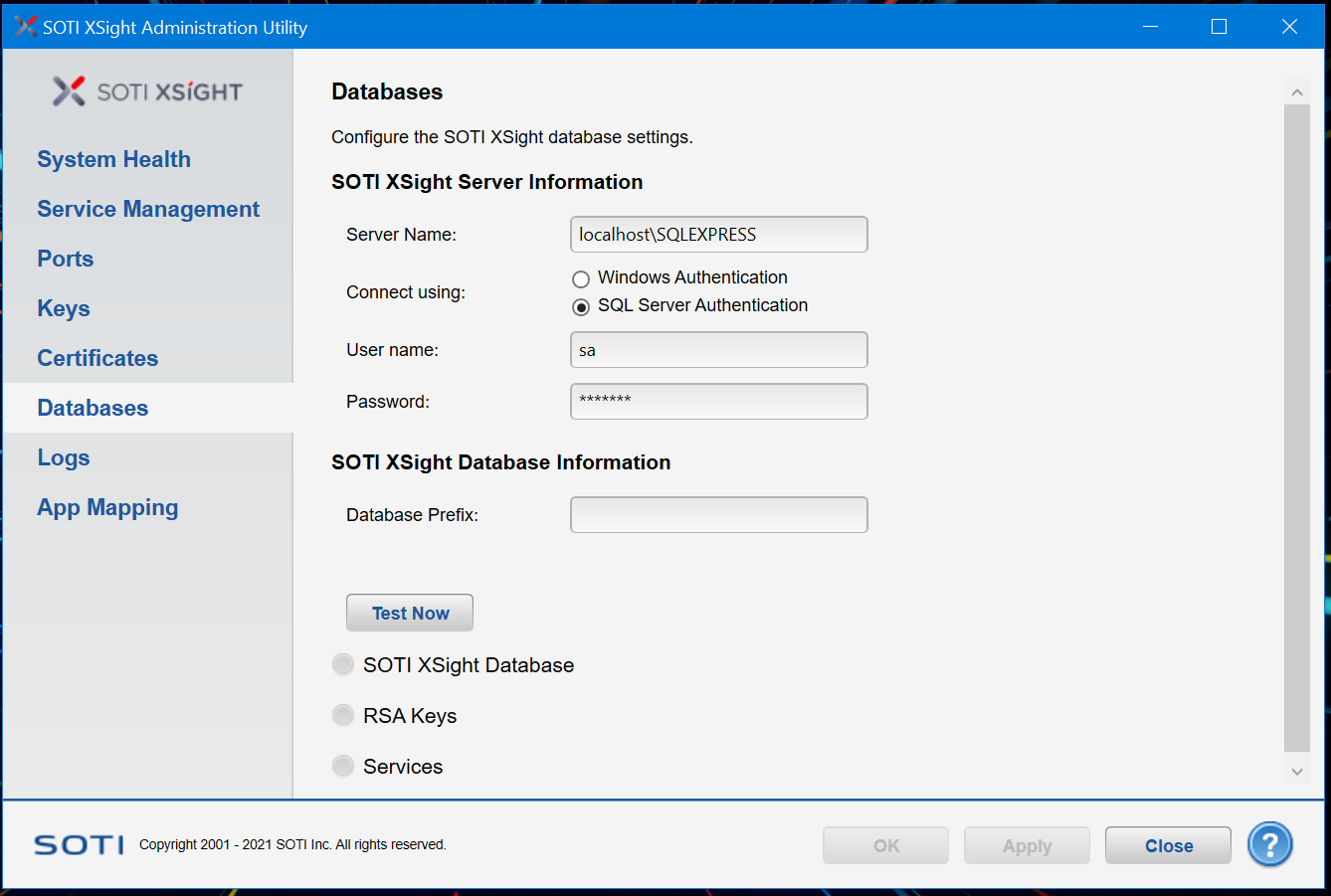Click the Server Name input field
Viewport: 1331px width, 896px height.
click(x=719, y=235)
